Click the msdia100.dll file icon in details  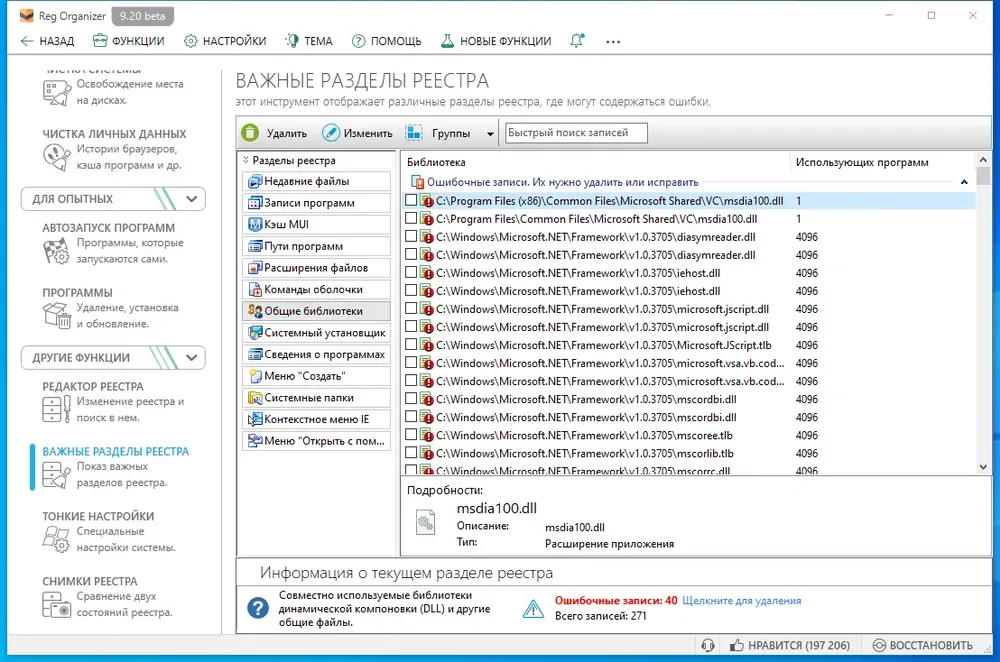pyautogui.click(x=425, y=522)
